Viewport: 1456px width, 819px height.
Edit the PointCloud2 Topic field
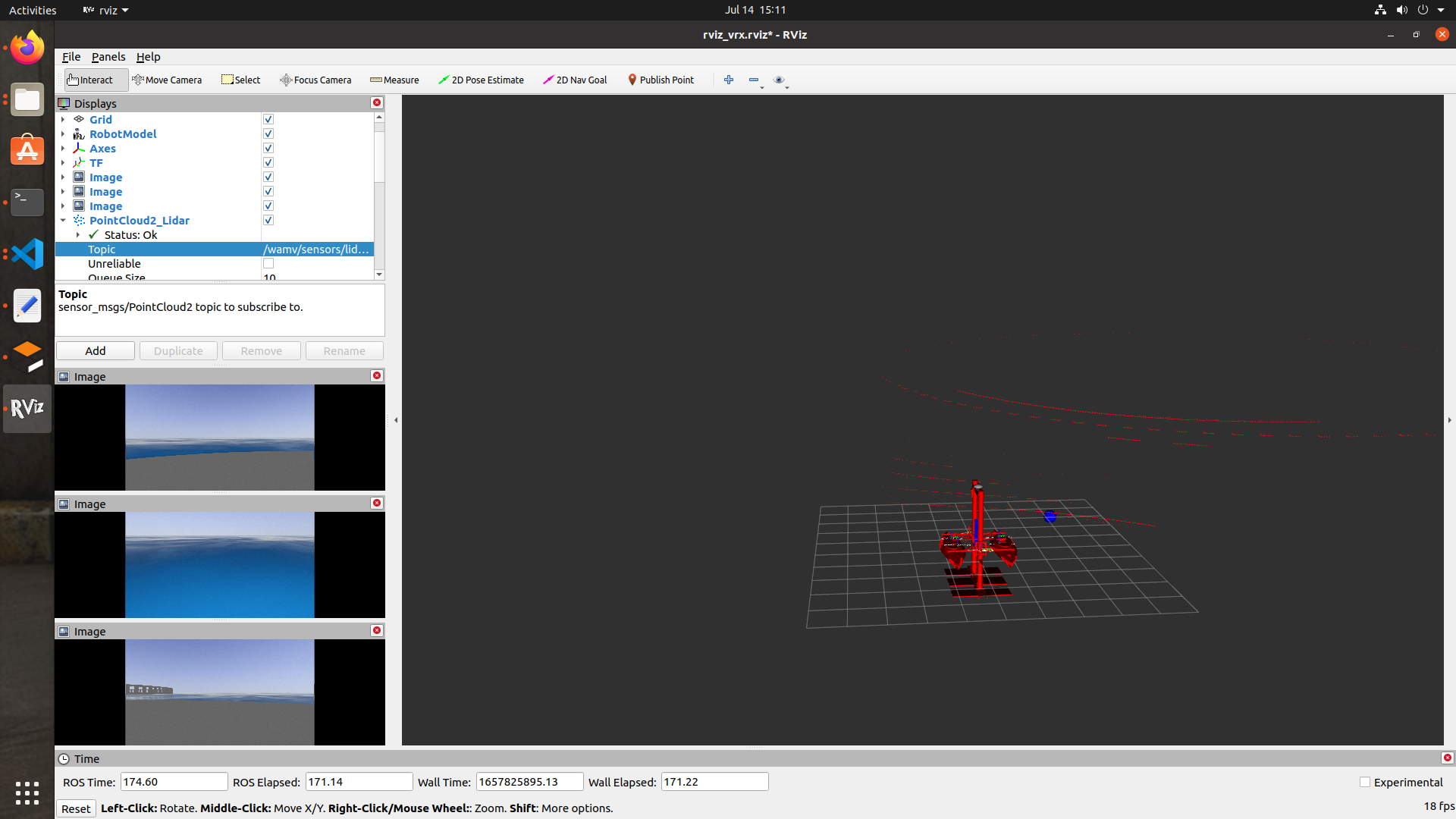(x=316, y=249)
